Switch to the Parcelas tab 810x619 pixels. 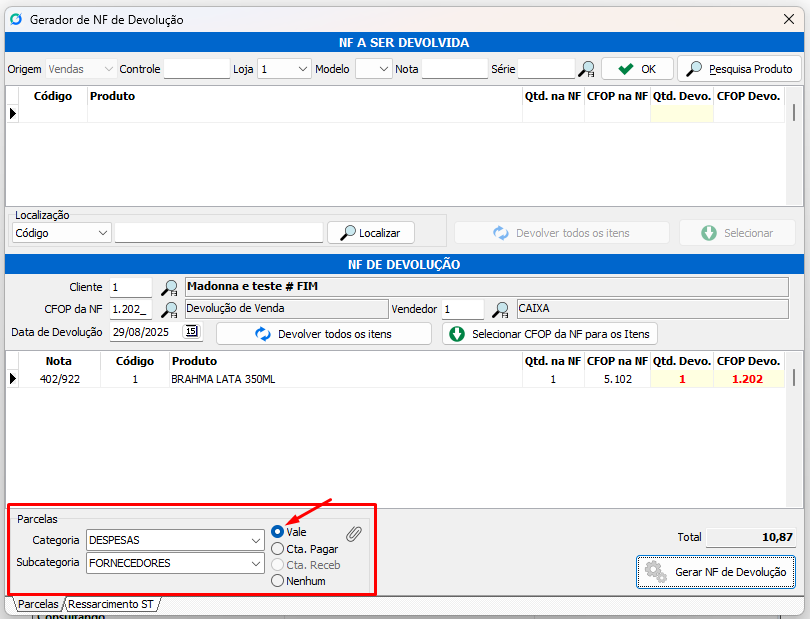tap(38, 604)
